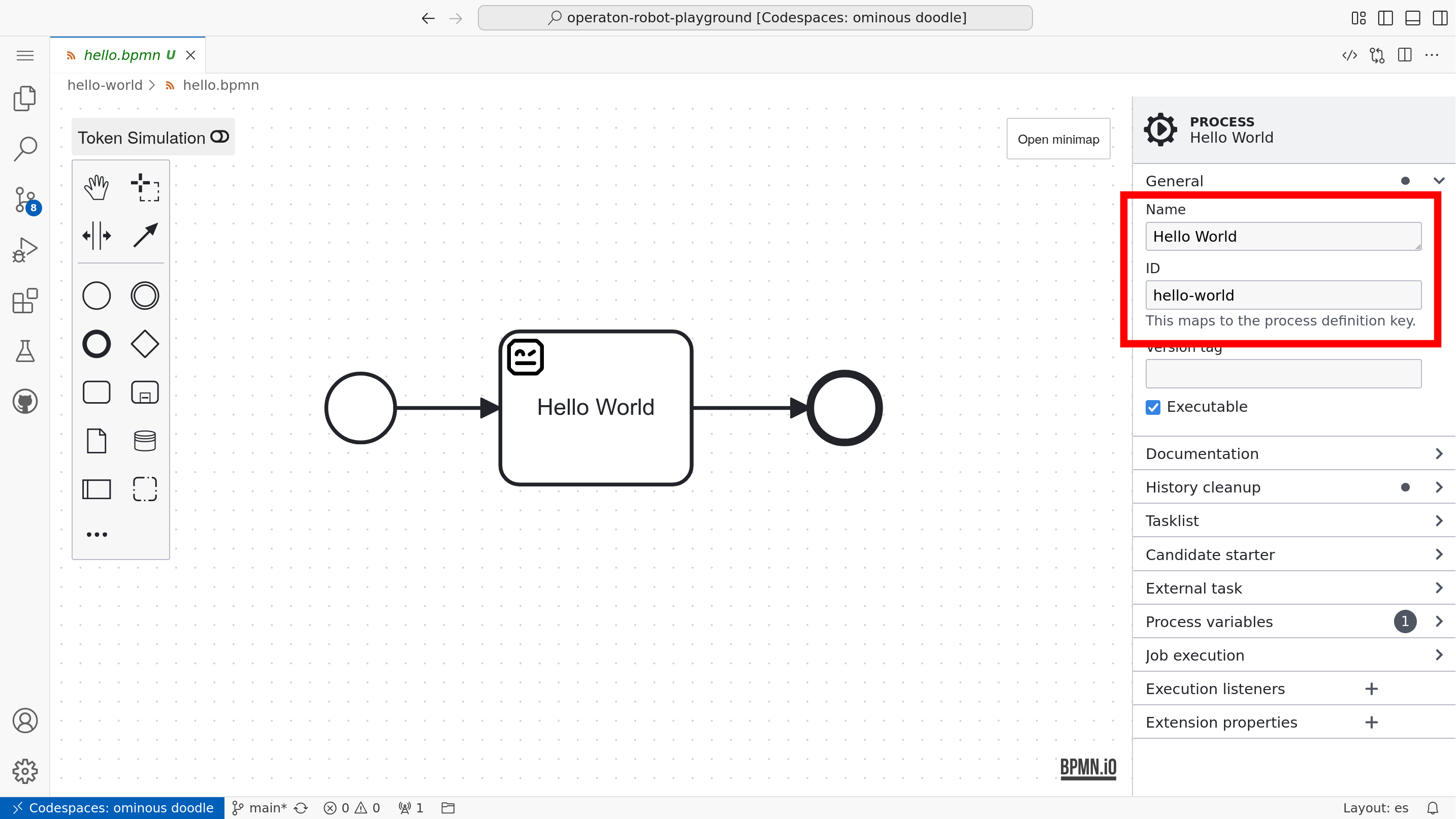This screenshot has width=1456, height=819.
Task: Open more palette tools (three dots)
Action: pos(96,535)
